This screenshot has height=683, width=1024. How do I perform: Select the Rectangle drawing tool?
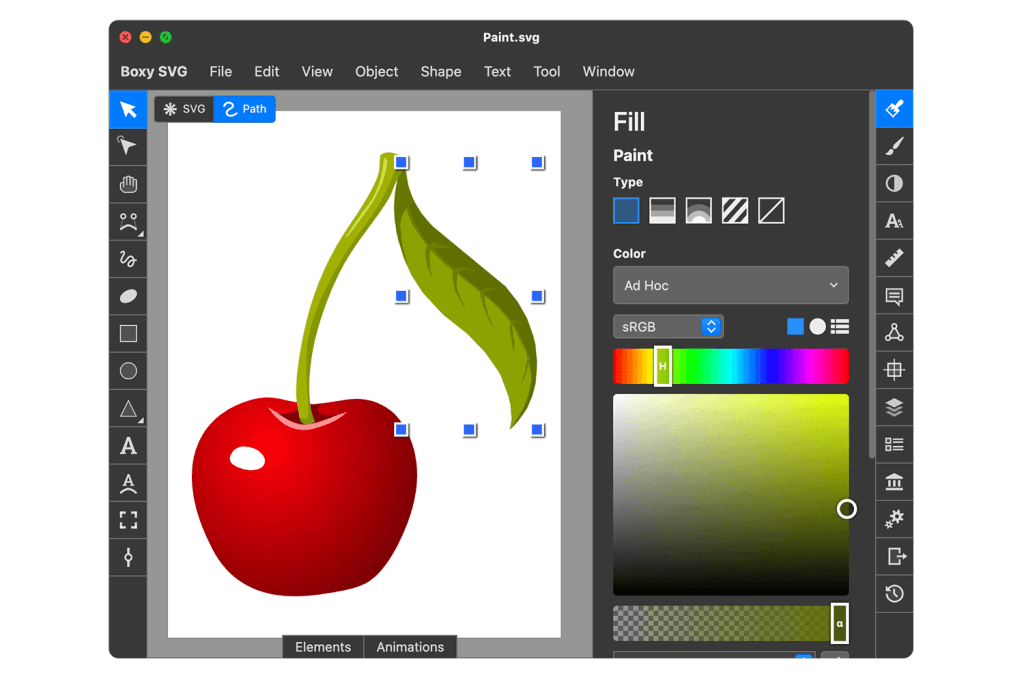click(x=128, y=333)
